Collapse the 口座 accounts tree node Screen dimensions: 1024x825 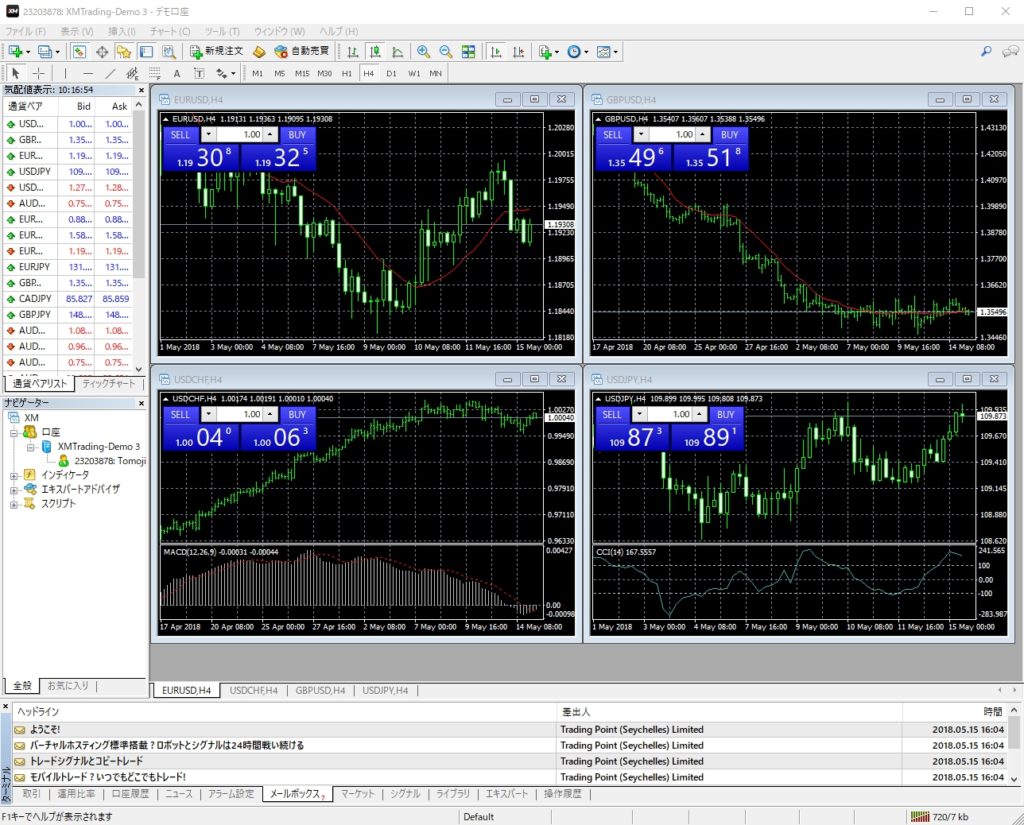pyautogui.click(x=14, y=432)
